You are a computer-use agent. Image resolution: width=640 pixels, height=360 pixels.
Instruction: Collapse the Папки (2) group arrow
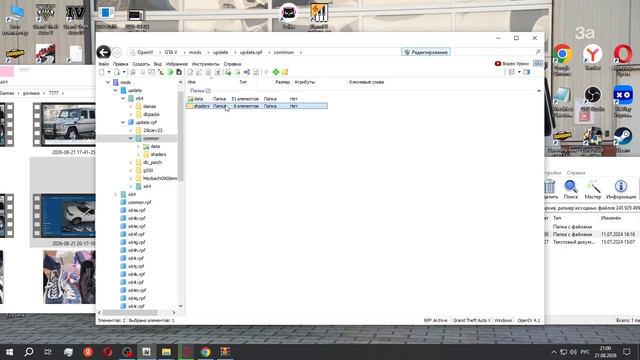[x=539, y=91]
